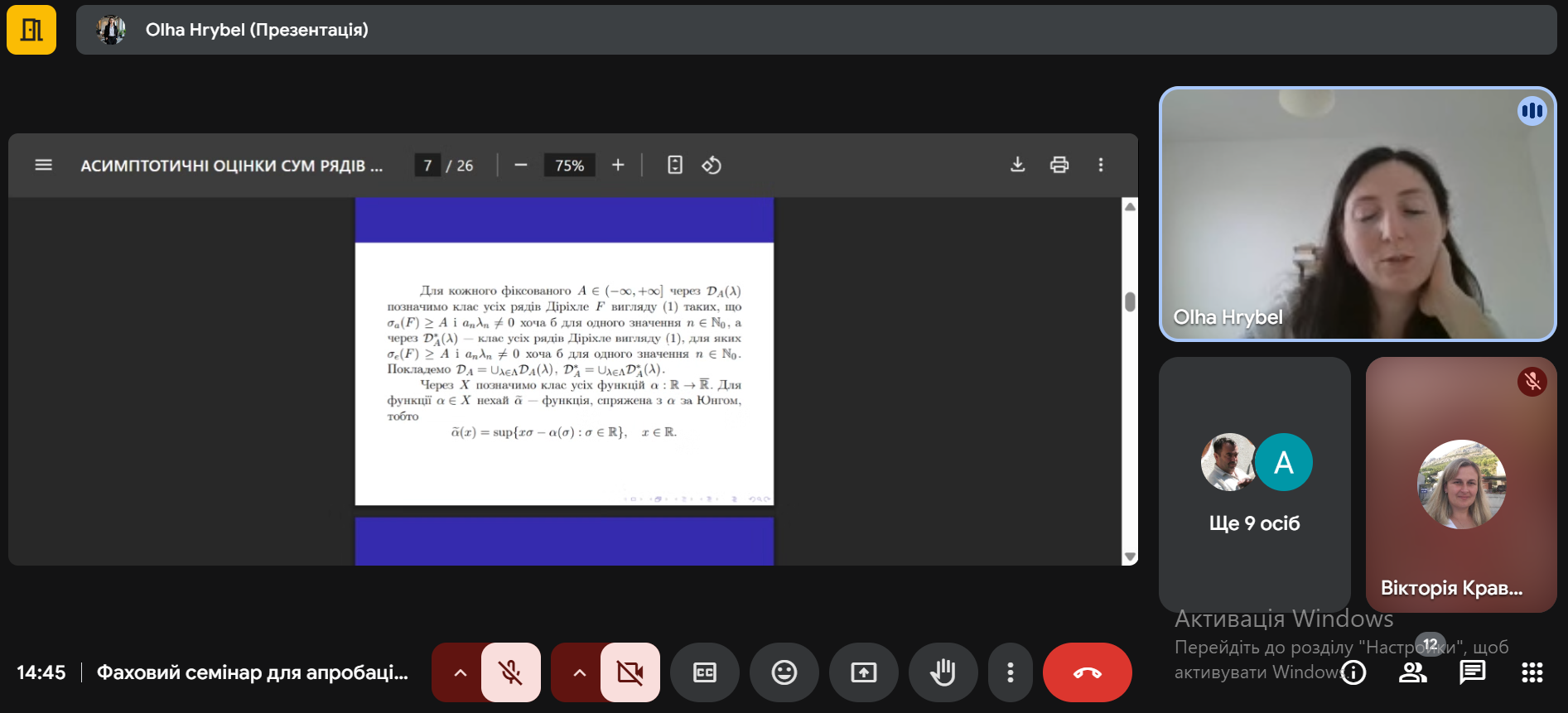Viewport: 1568px width, 713px height.
Task: Open the PDF viewer more actions menu
Action: pyautogui.click(x=1101, y=165)
